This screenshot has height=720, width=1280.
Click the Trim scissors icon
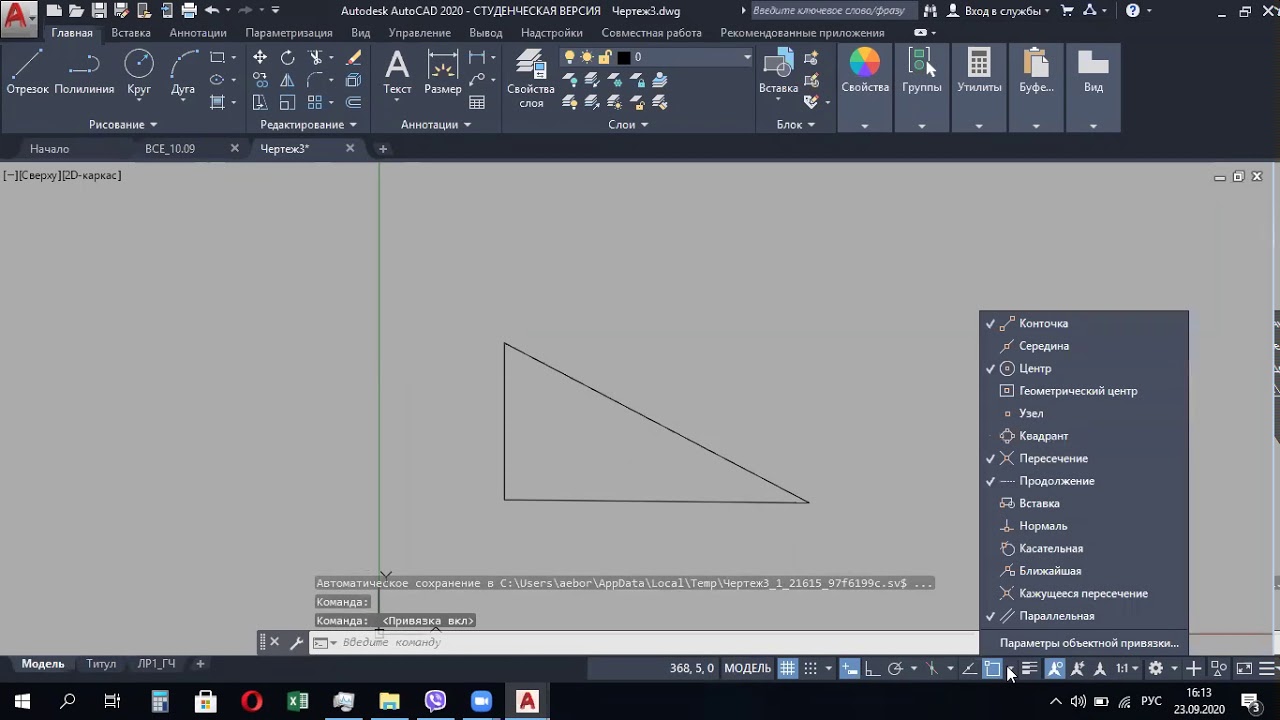point(316,58)
